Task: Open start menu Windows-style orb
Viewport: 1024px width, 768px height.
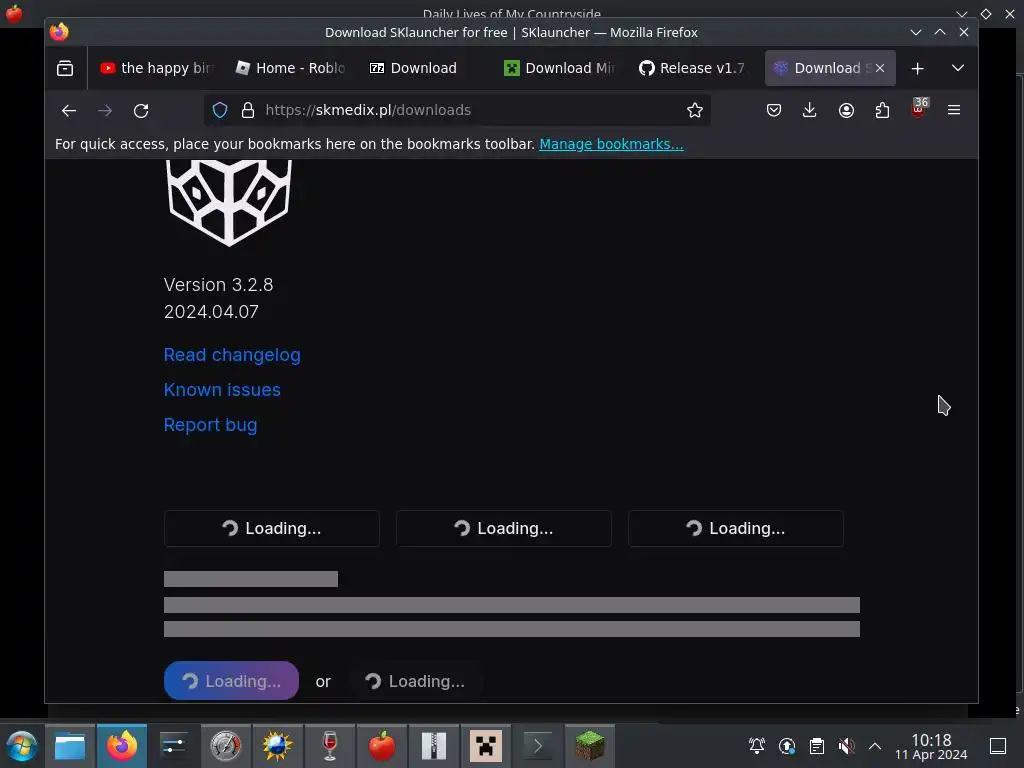Action: (22, 746)
